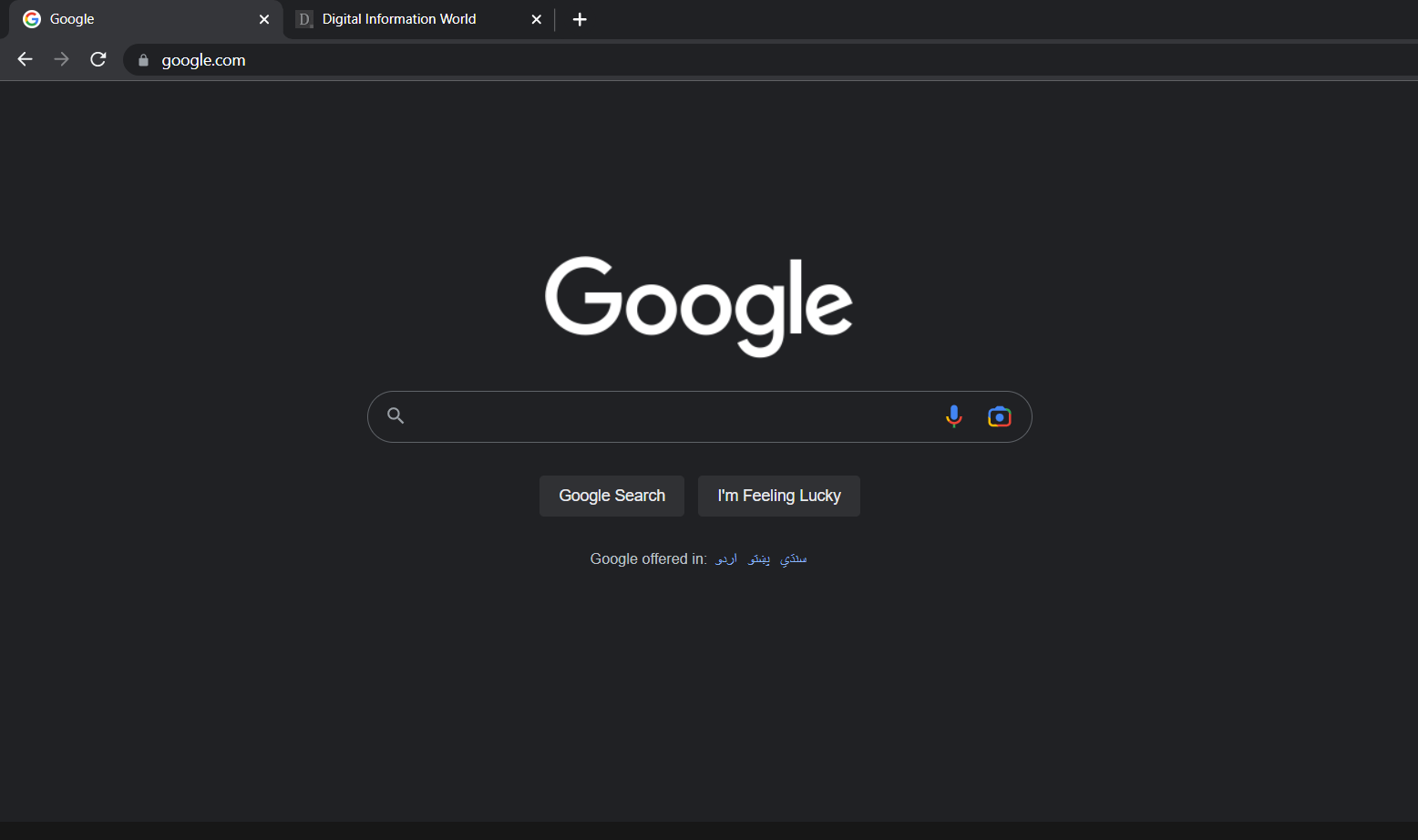Click the magnifier icon in search box
The image size is (1418, 840).
[396, 415]
